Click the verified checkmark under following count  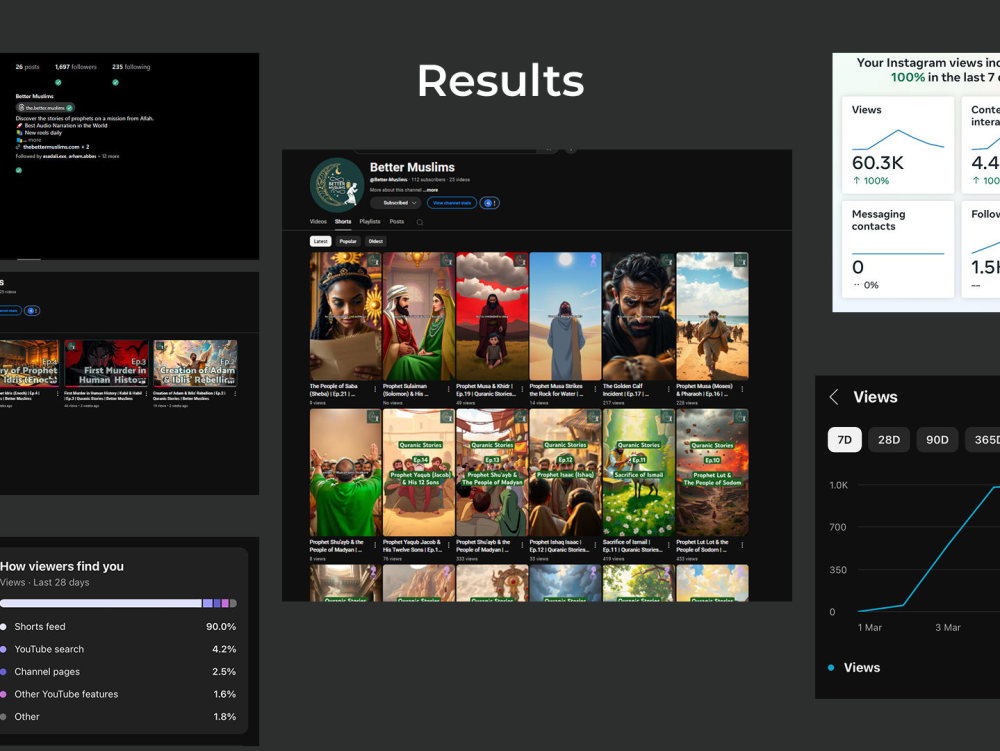point(115,82)
